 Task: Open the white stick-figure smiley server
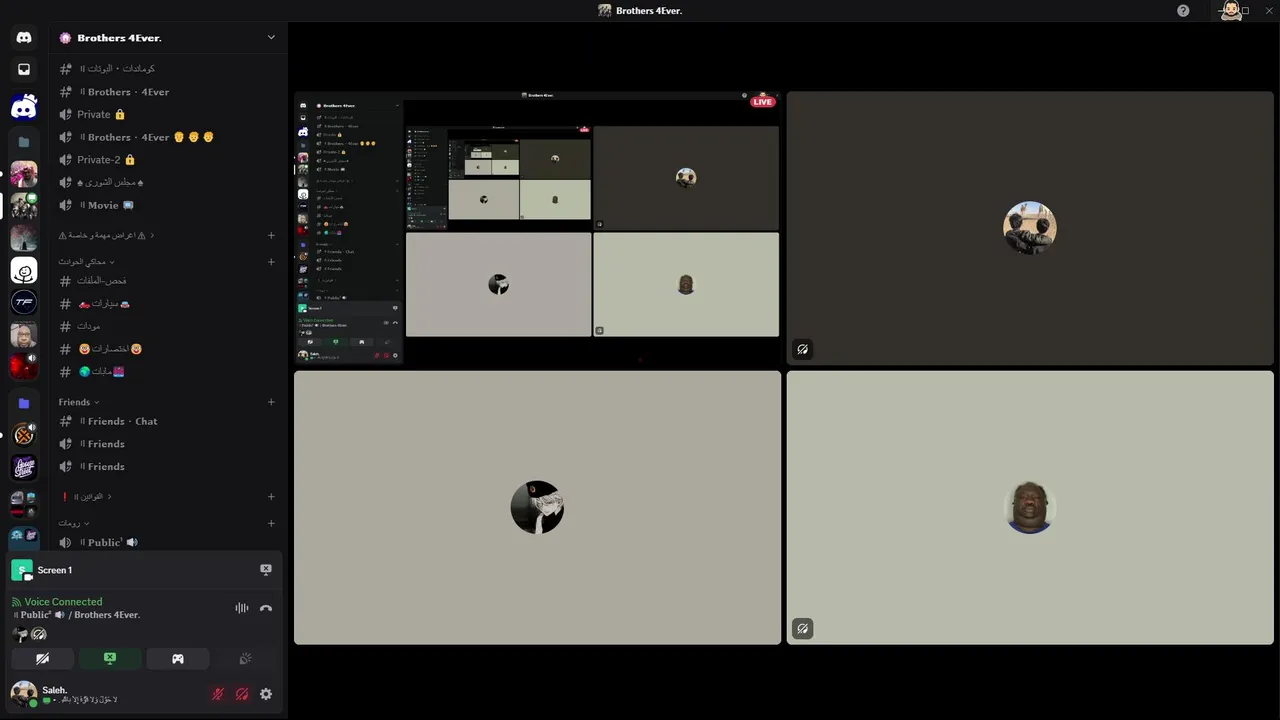point(24,270)
